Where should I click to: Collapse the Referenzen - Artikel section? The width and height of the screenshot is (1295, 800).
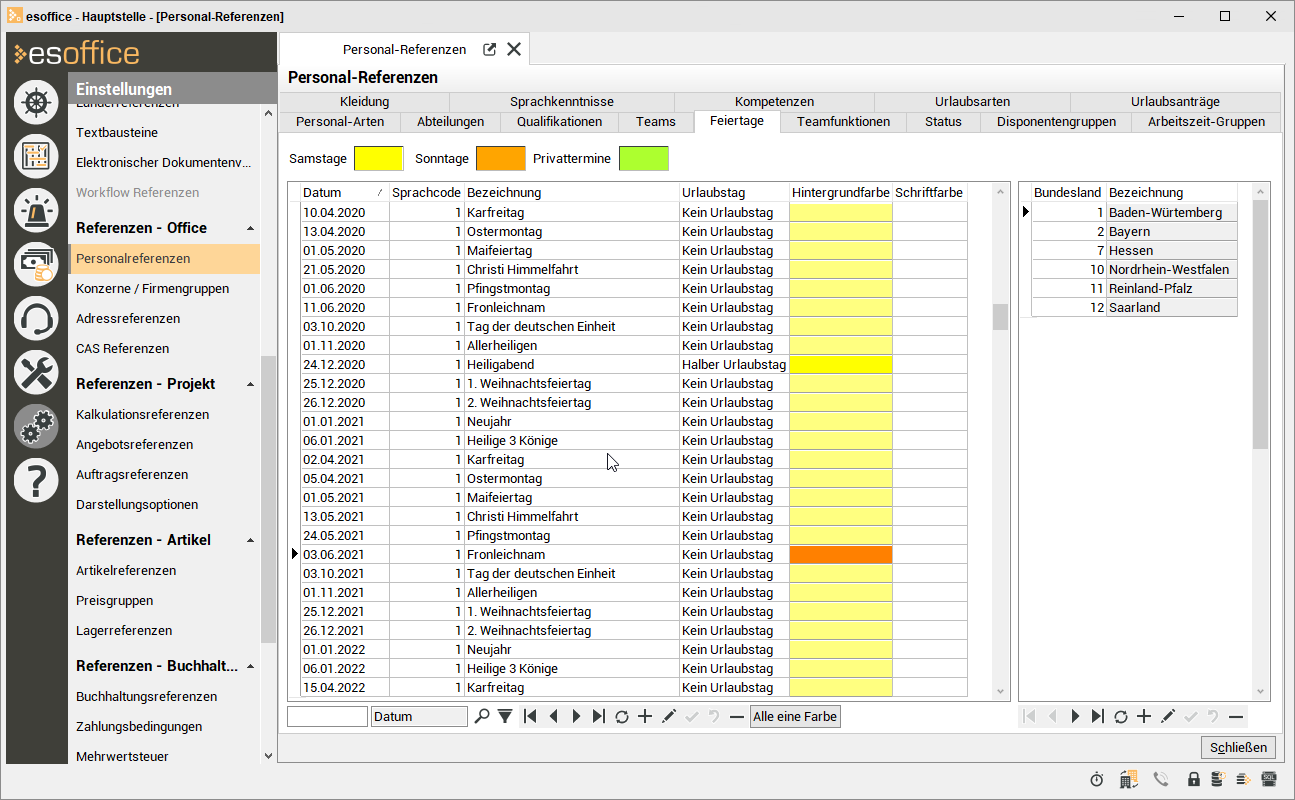tap(251, 541)
